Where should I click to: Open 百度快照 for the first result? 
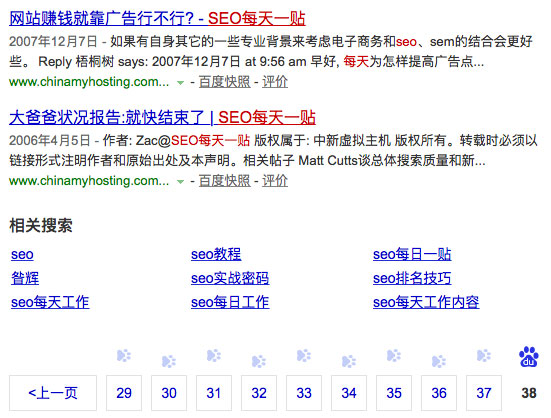[x=225, y=82]
